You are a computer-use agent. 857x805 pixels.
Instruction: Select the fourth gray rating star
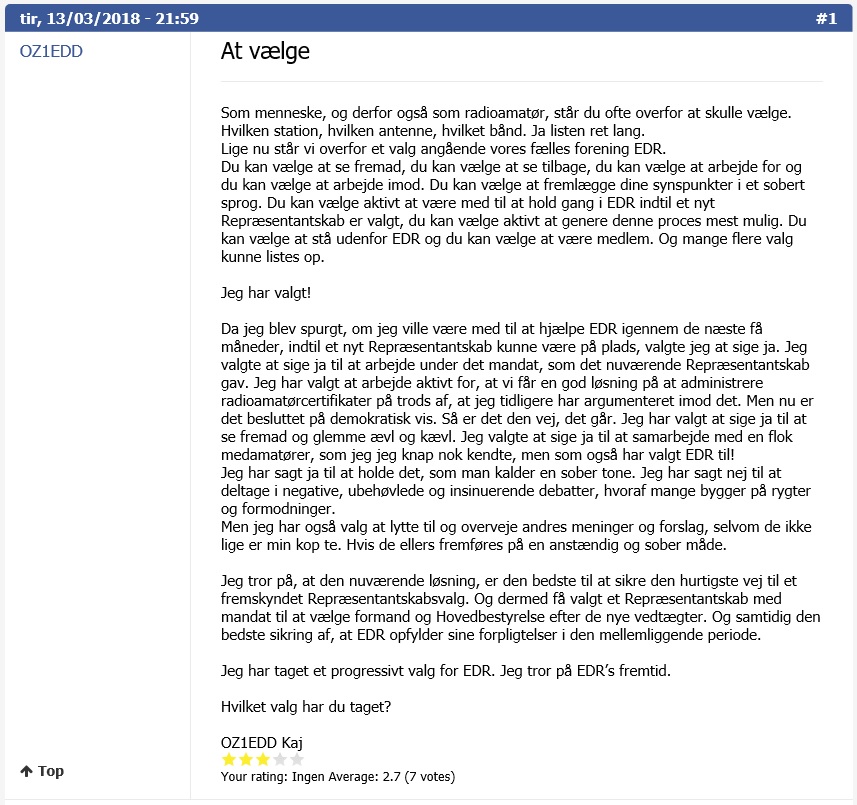280,759
